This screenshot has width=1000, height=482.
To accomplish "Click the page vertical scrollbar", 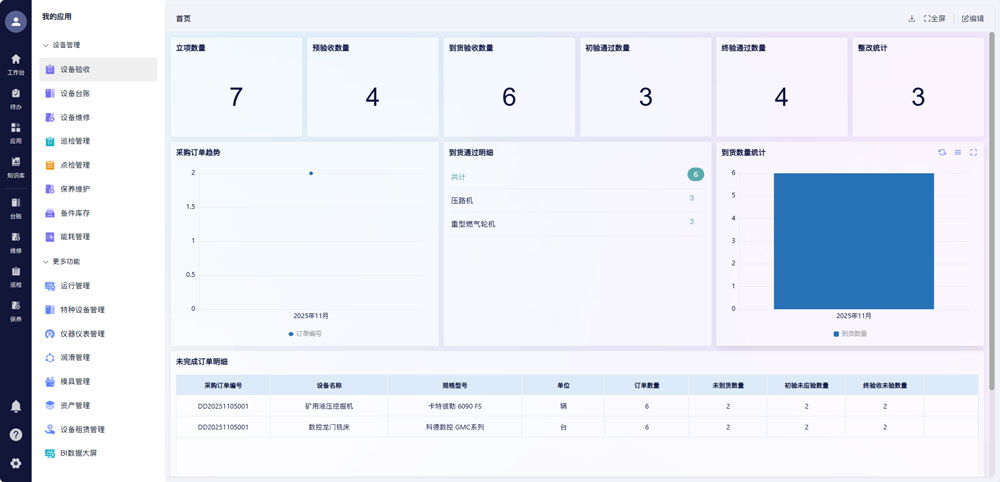I will click(x=991, y=200).
